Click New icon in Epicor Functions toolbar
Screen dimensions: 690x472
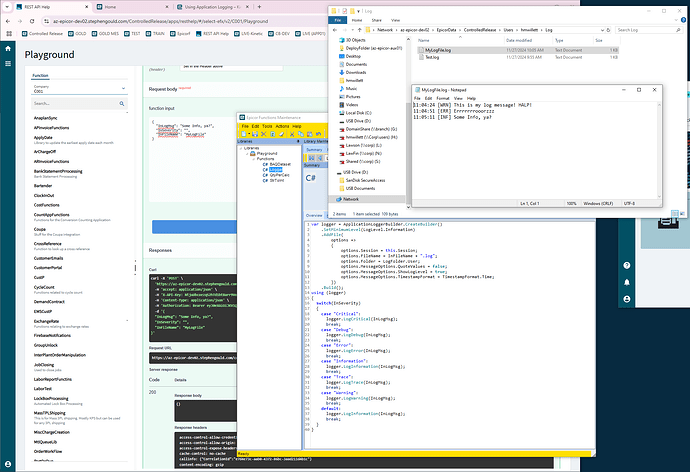[x=243, y=134]
